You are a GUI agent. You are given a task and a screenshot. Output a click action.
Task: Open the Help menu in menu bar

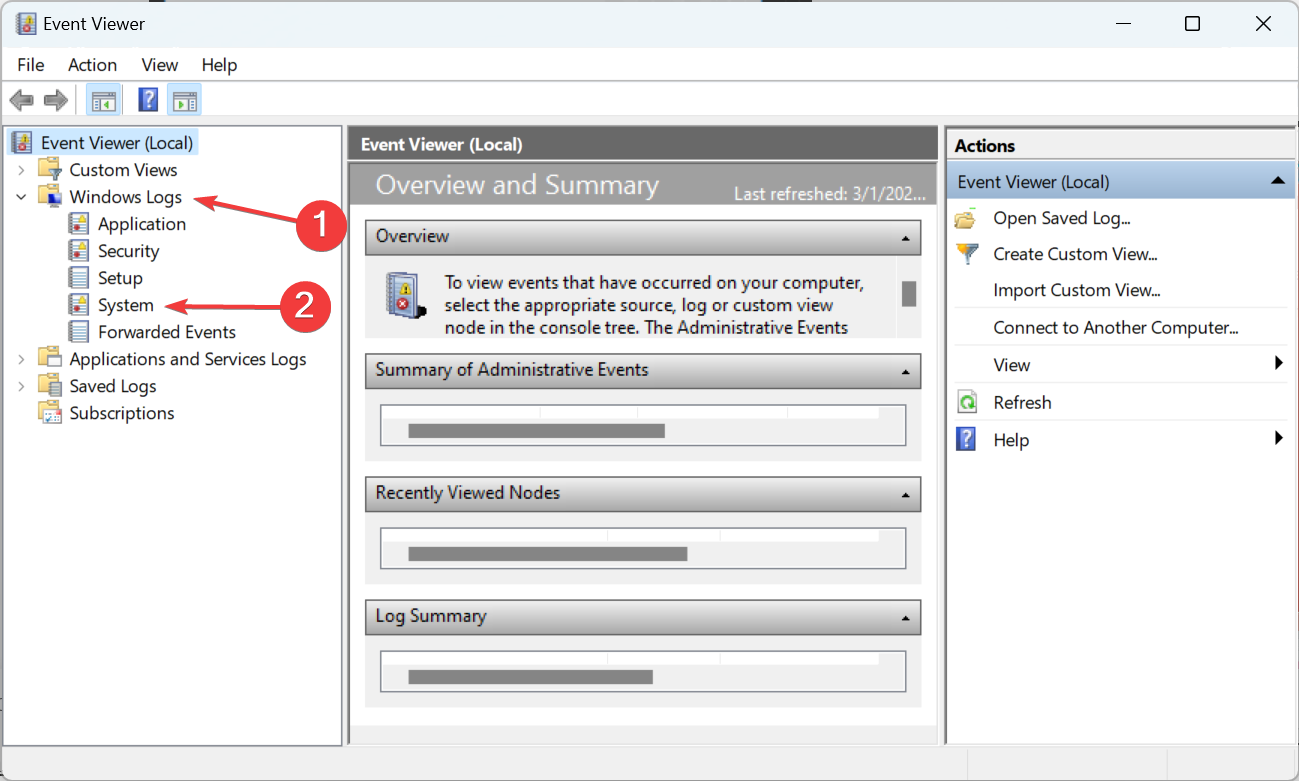[x=219, y=64]
